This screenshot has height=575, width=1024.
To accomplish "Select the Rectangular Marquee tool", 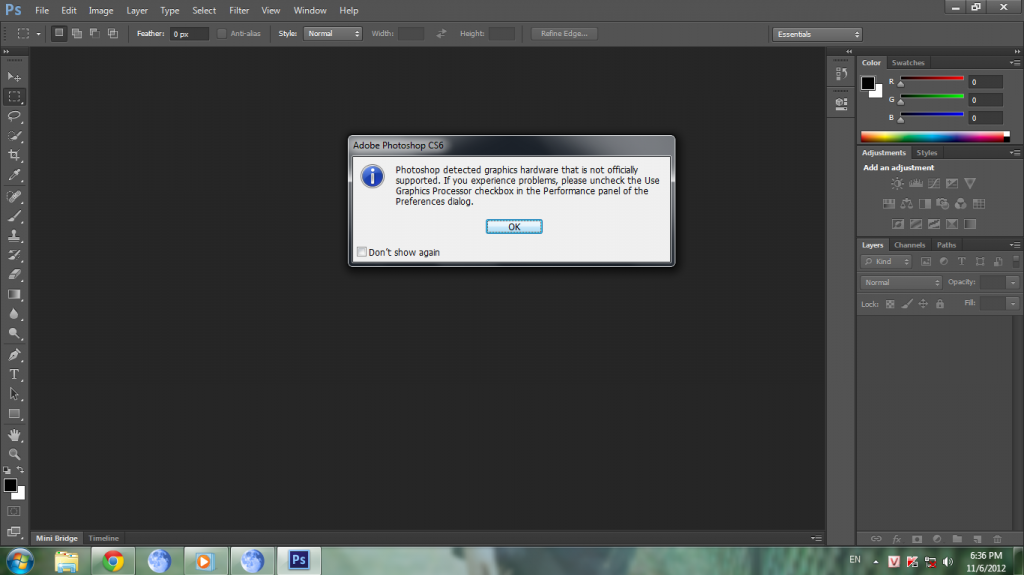I will (14, 97).
